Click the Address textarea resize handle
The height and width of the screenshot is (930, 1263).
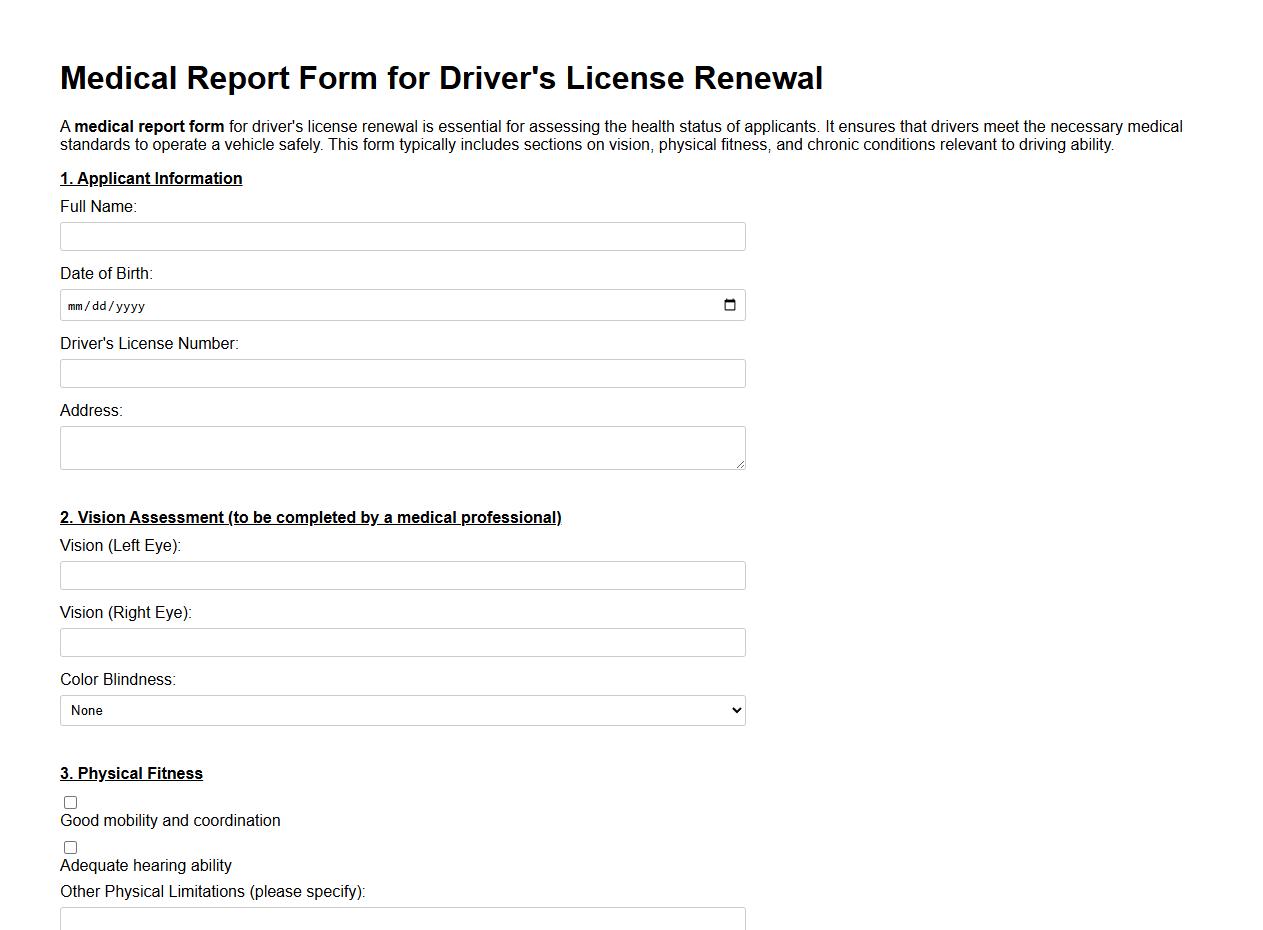click(x=740, y=465)
